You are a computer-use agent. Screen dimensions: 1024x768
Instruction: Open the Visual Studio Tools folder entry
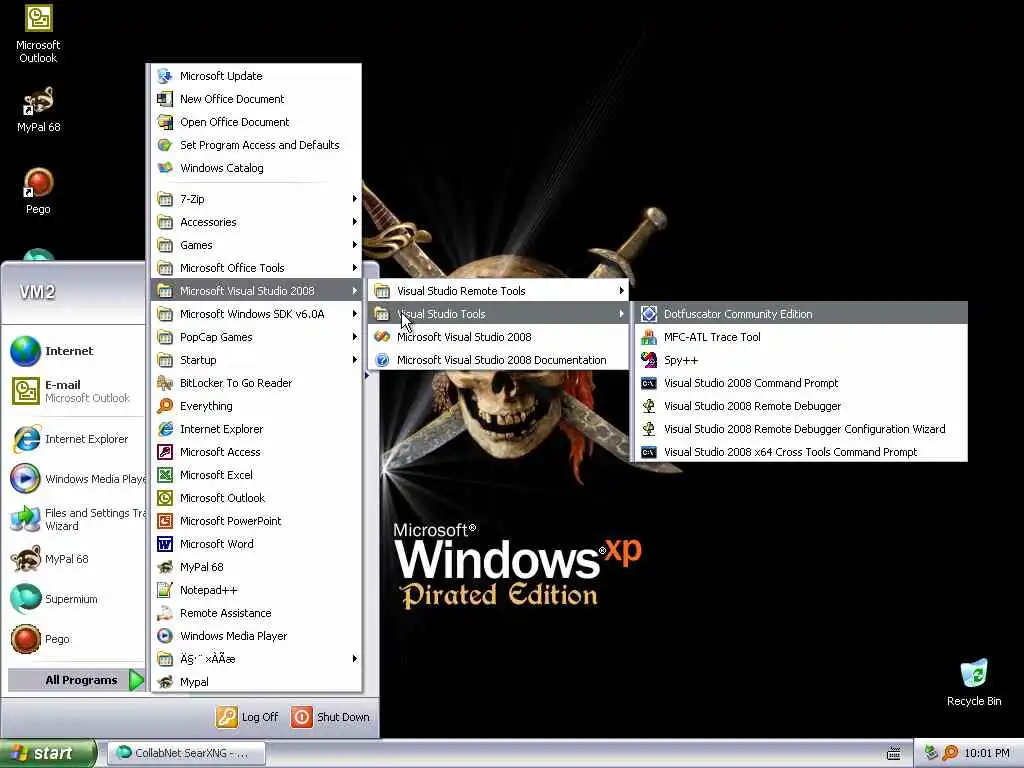coord(498,314)
